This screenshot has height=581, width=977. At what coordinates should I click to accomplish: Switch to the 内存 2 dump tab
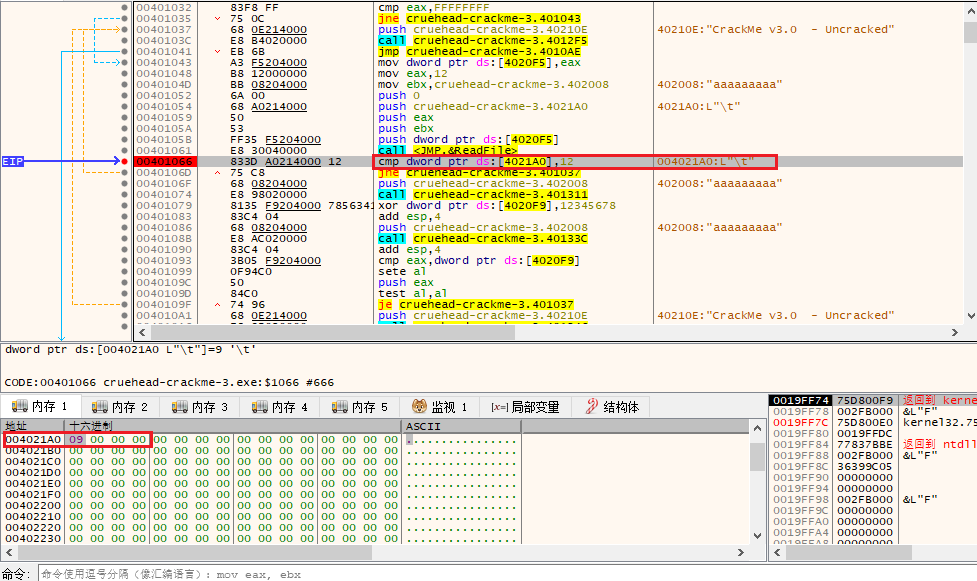click(120, 407)
